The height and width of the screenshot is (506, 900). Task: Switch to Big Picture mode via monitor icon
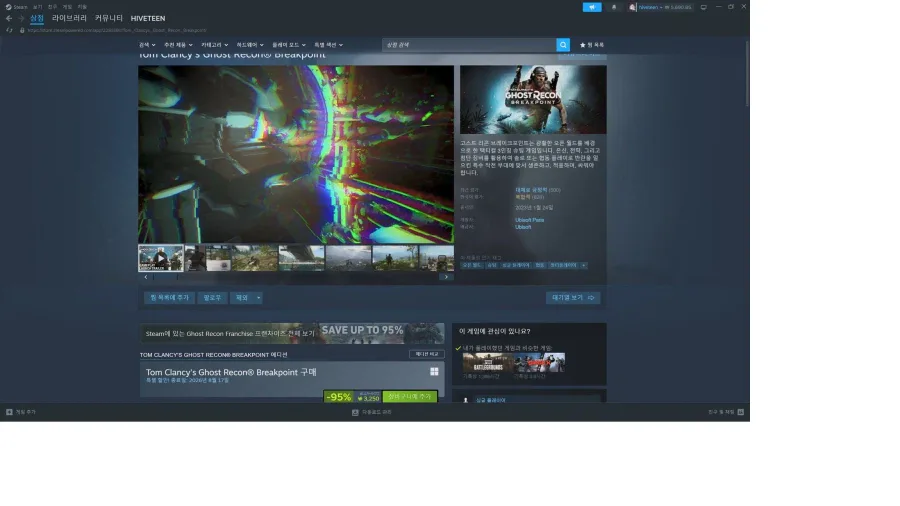coord(704,7)
